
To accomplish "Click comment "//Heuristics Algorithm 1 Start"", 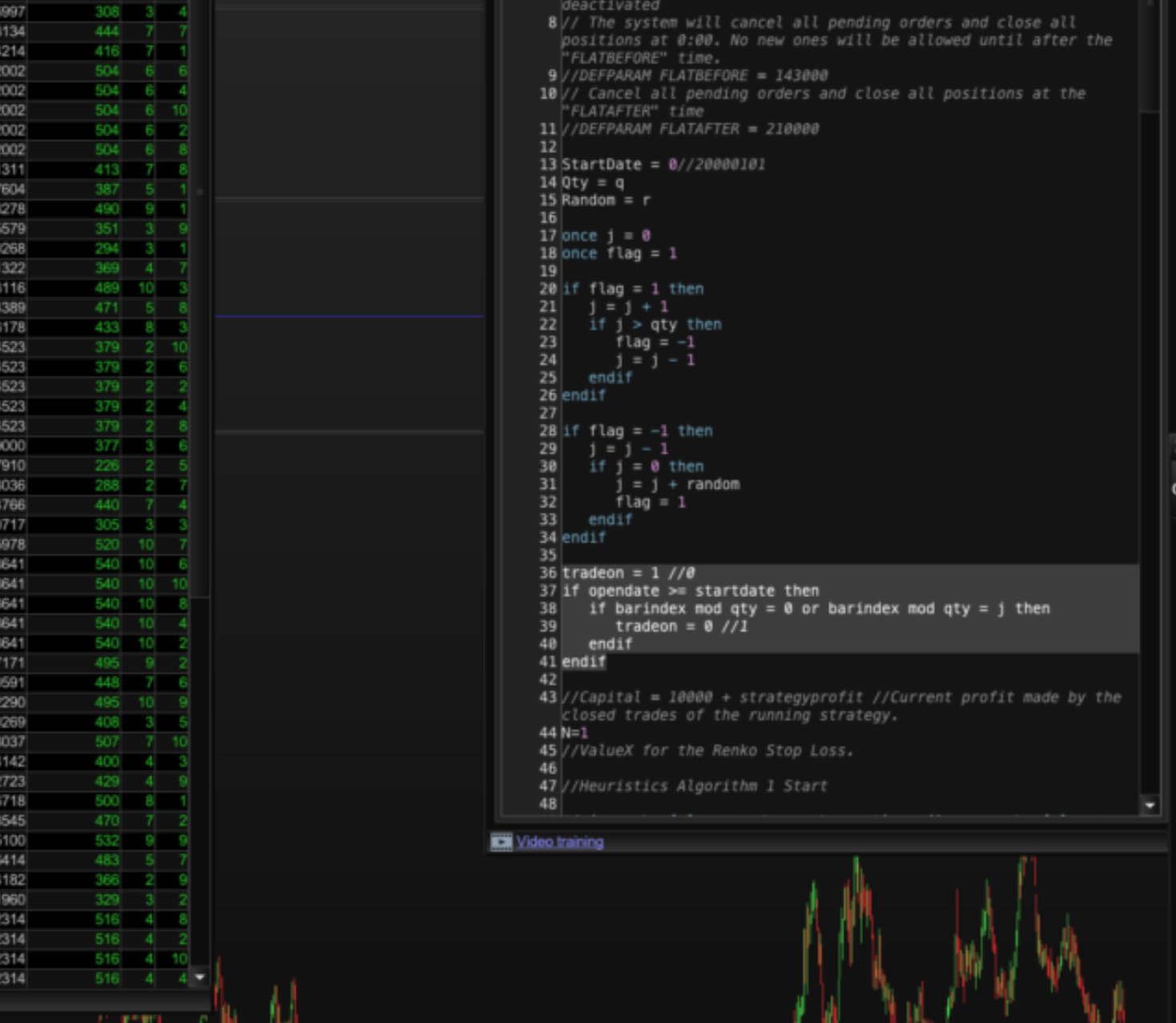I will (x=695, y=786).
